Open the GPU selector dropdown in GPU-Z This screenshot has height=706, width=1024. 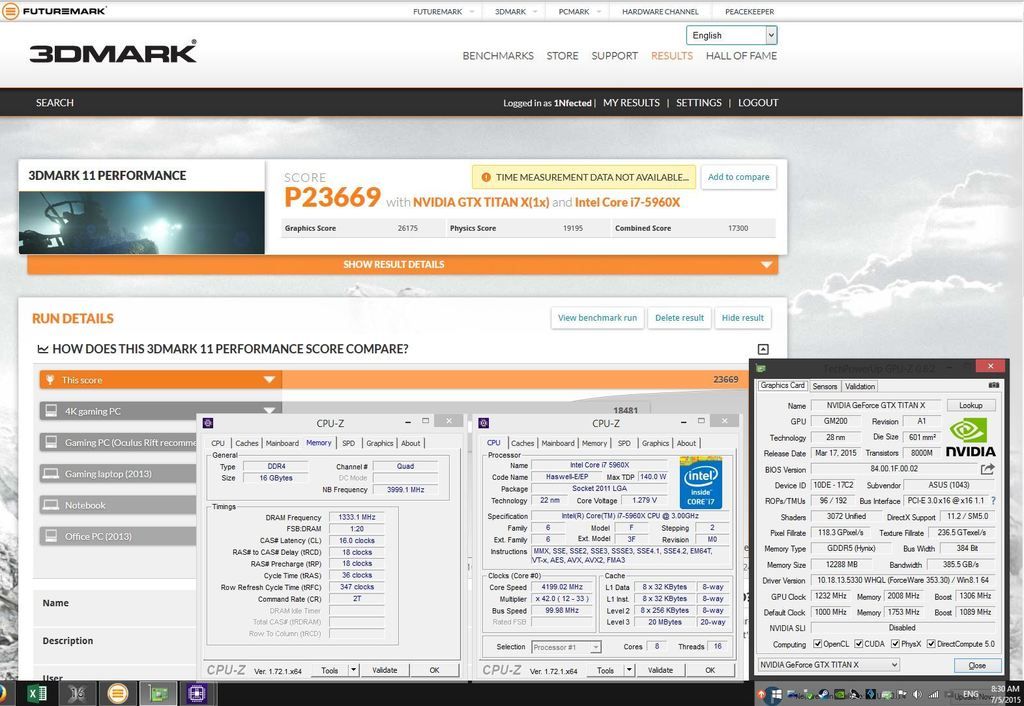click(x=828, y=665)
